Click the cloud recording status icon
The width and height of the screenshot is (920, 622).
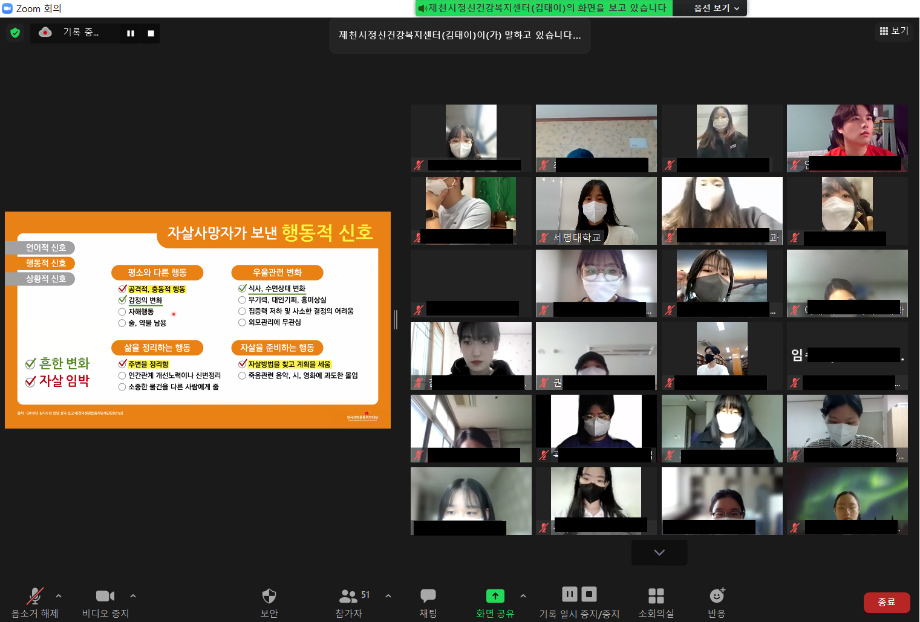click(45, 32)
